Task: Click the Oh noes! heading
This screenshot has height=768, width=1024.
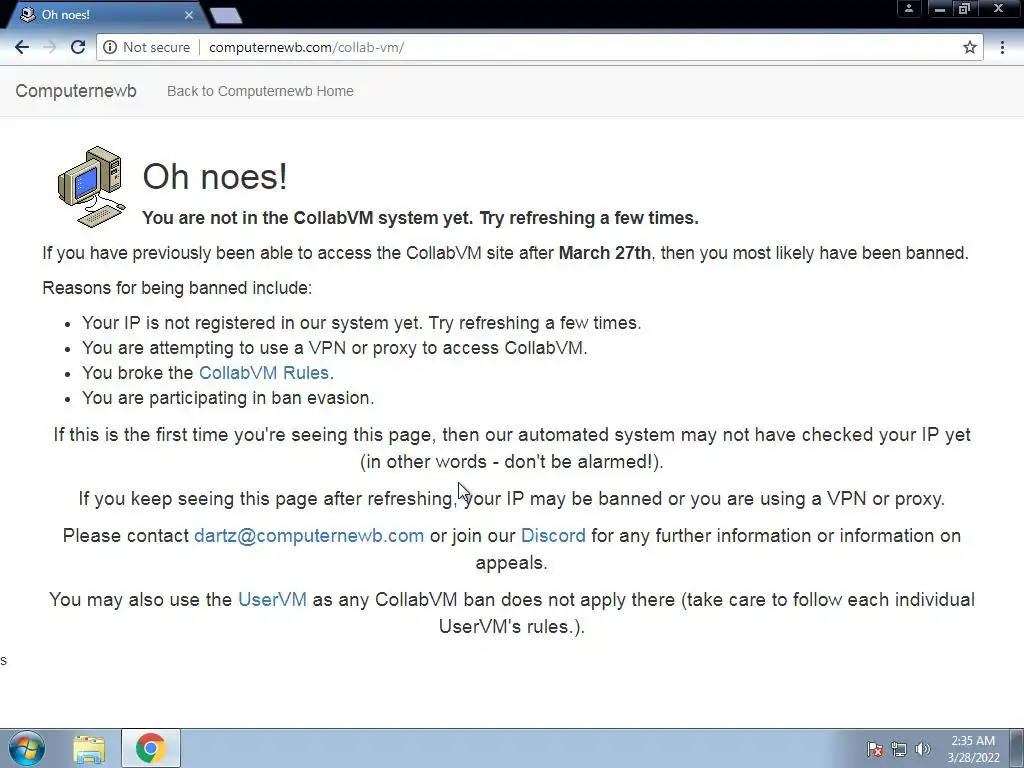Action: point(215,176)
